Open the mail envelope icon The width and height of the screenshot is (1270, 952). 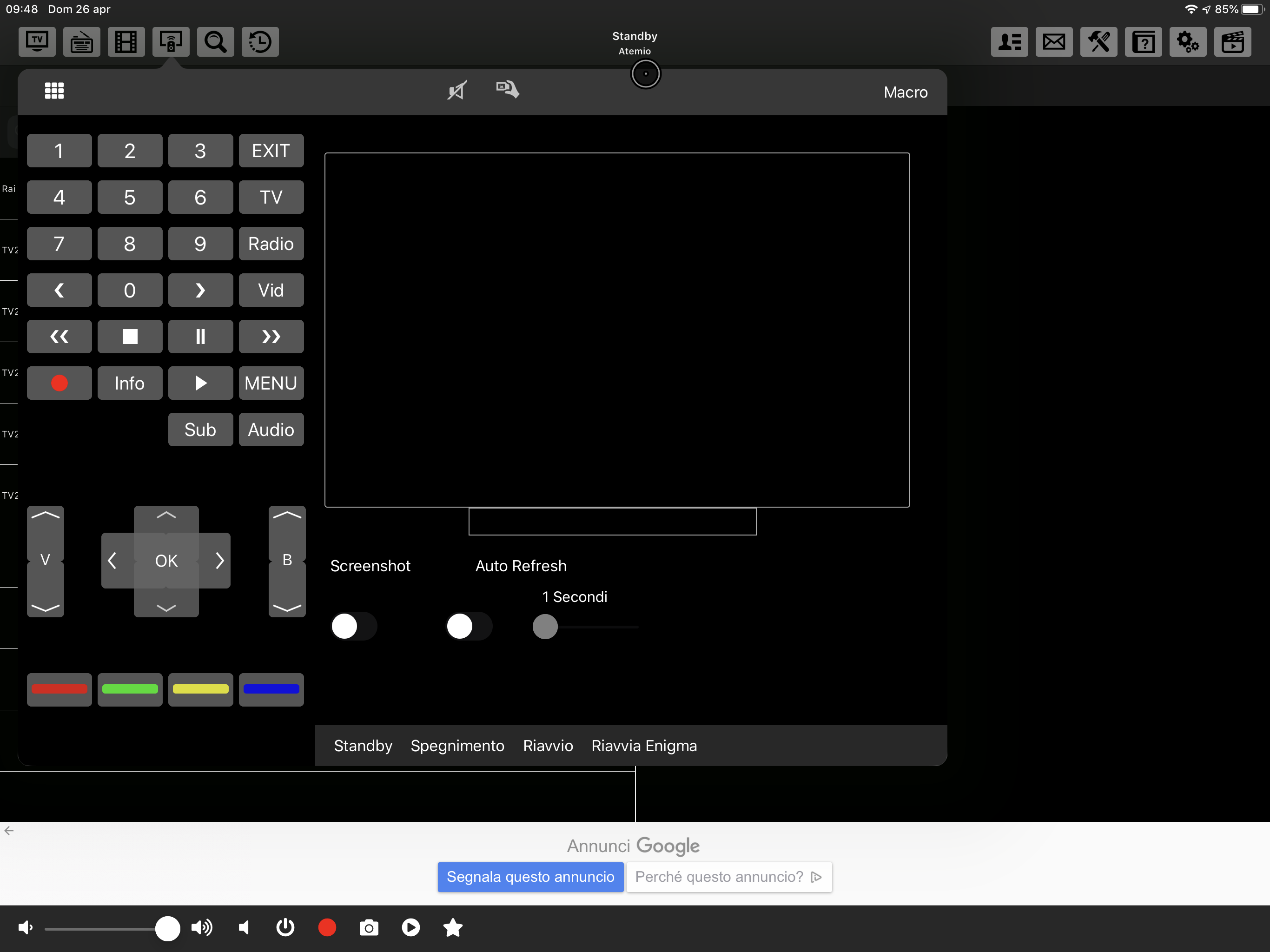[1053, 41]
